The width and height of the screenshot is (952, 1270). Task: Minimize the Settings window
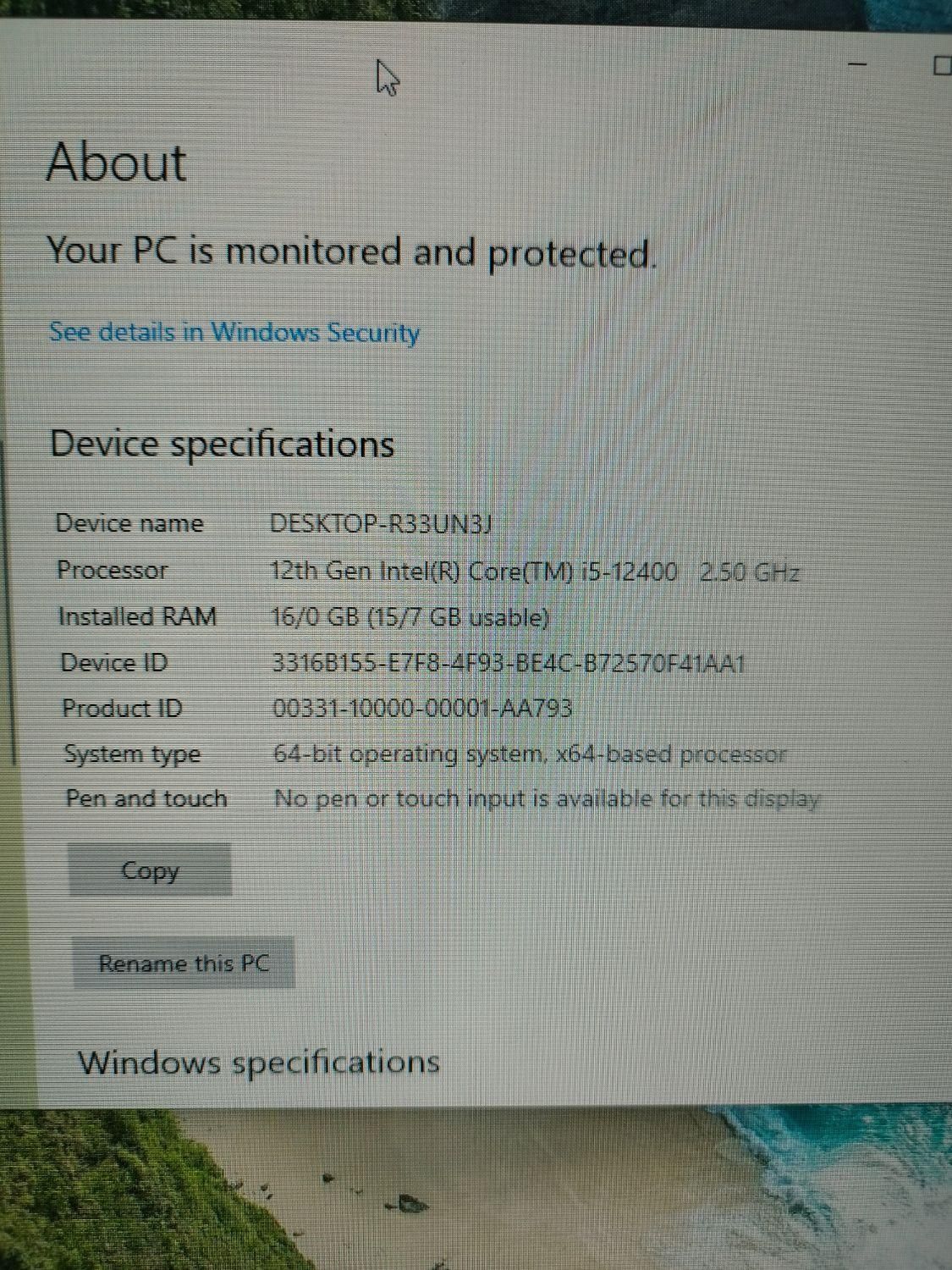point(858,64)
